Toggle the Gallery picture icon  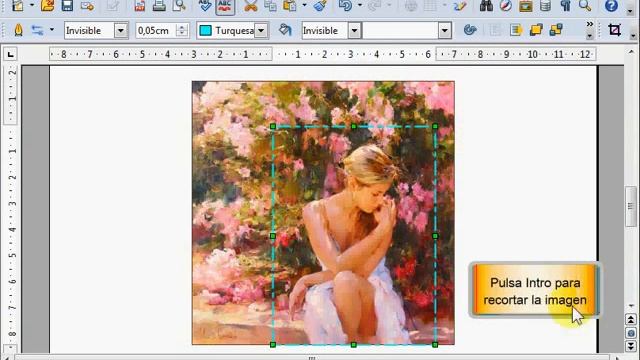point(526,5)
